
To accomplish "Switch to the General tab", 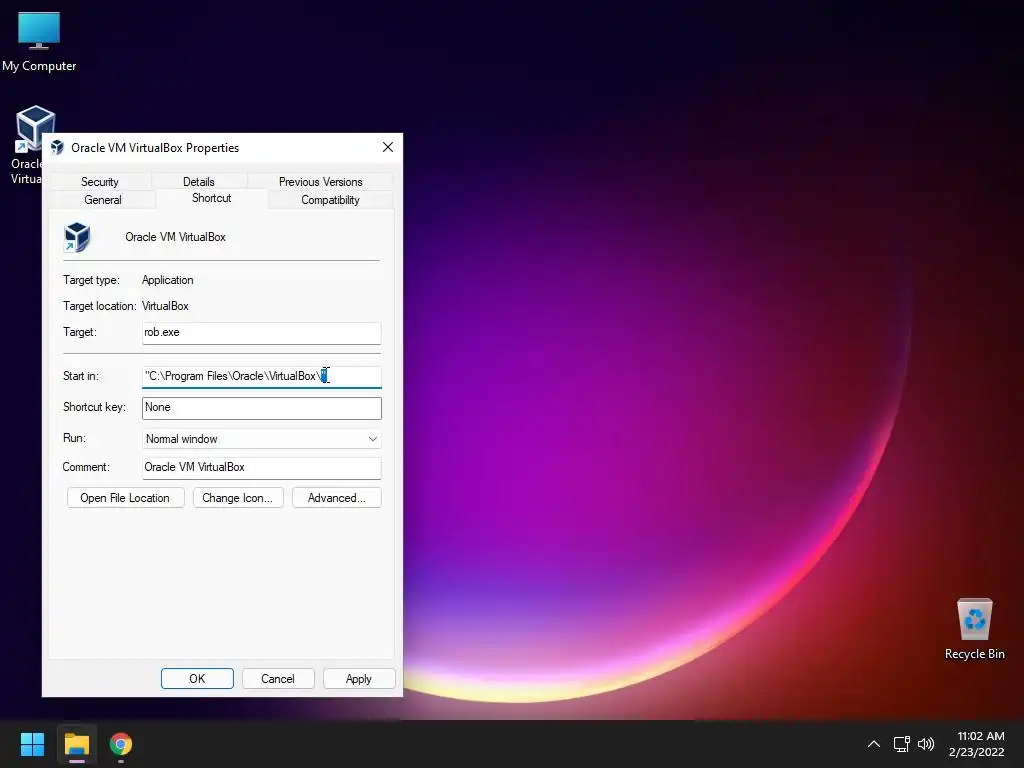I will click(x=103, y=200).
